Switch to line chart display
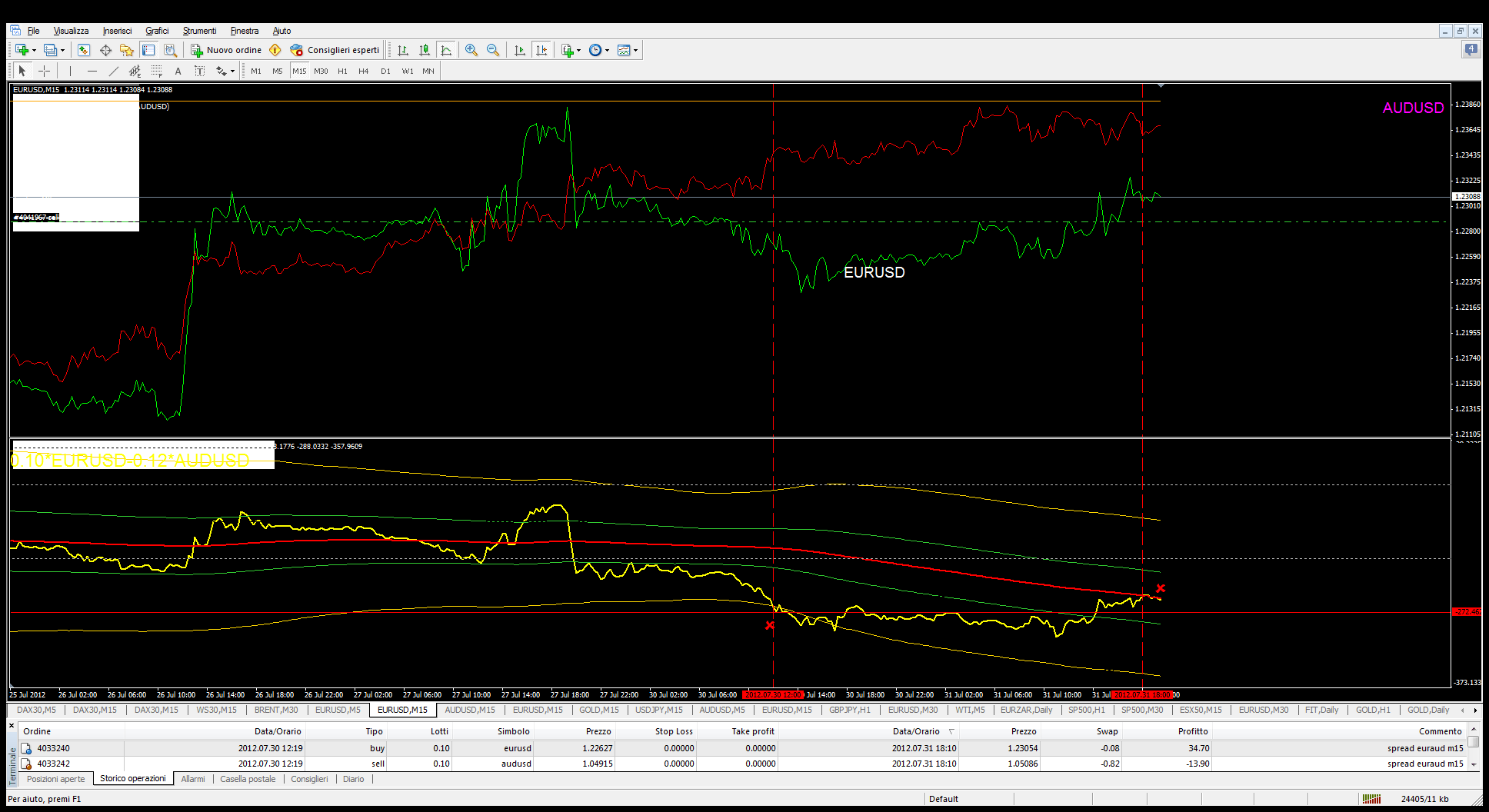The width and height of the screenshot is (1489, 812). (x=445, y=50)
